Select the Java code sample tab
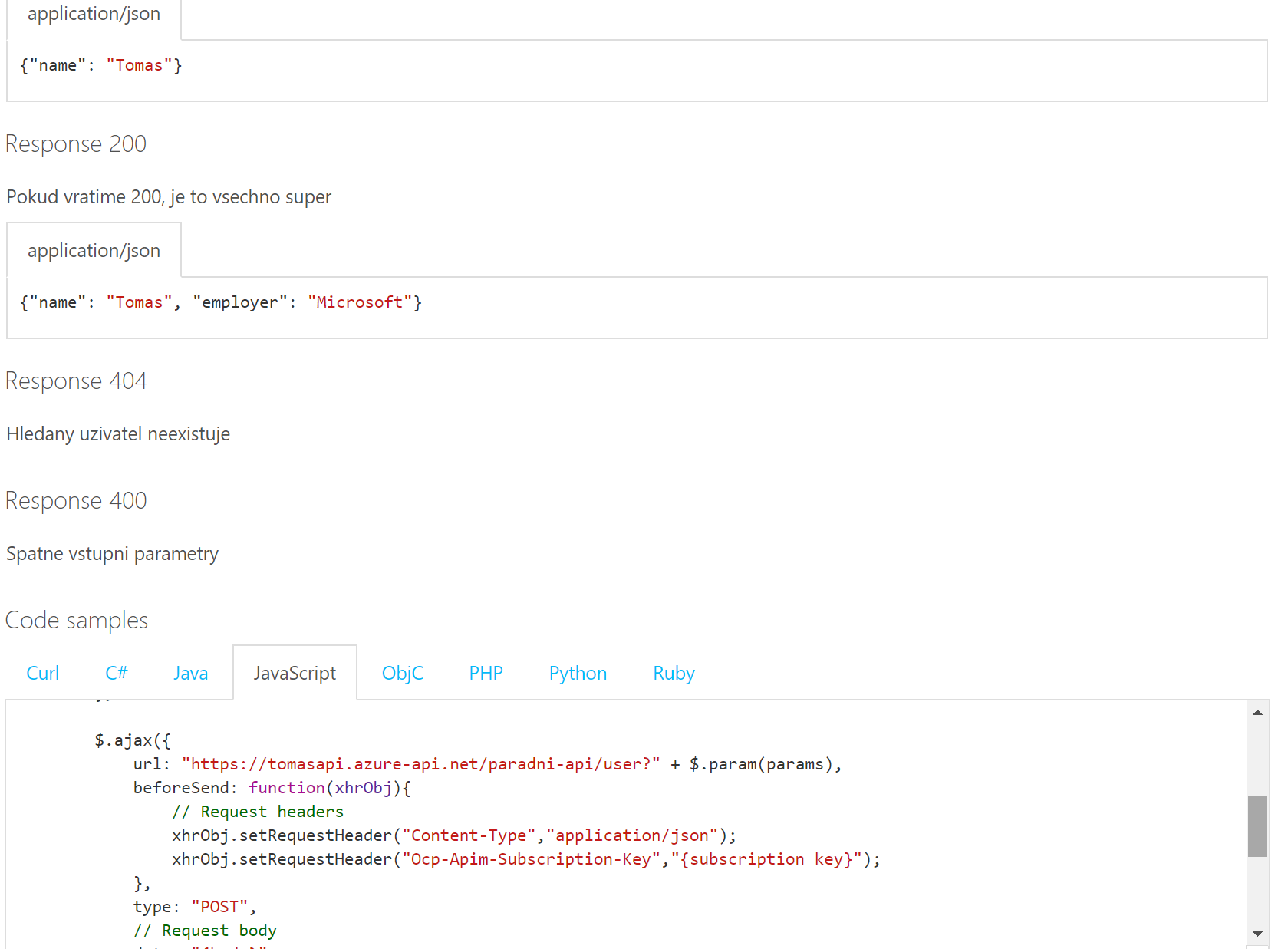1288x949 pixels. pyautogui.click(x=190, y=673)
